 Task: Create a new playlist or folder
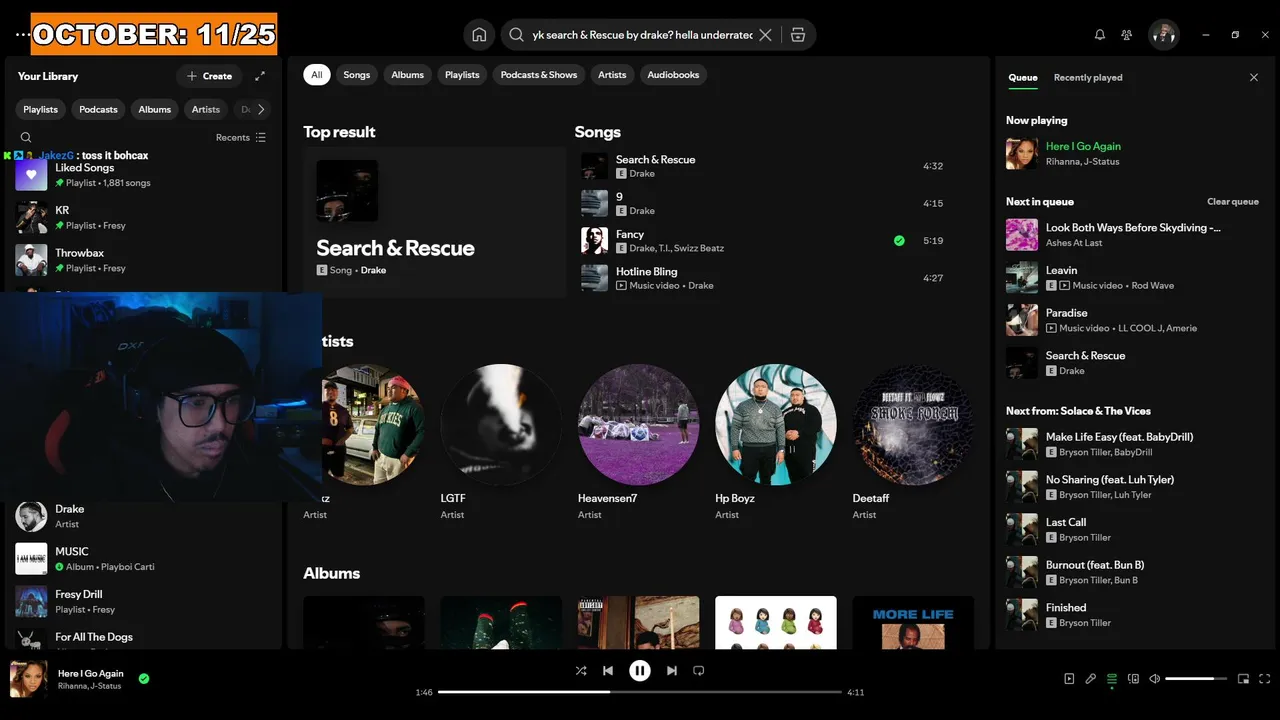(209, 76)
